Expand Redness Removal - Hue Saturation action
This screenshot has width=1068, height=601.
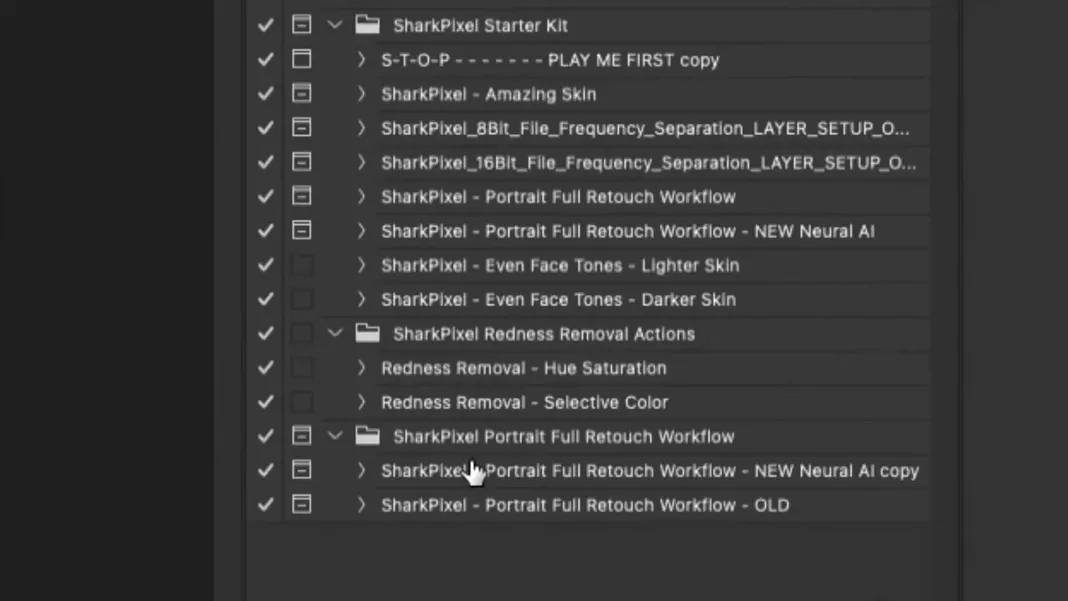(x=361, y=368)
